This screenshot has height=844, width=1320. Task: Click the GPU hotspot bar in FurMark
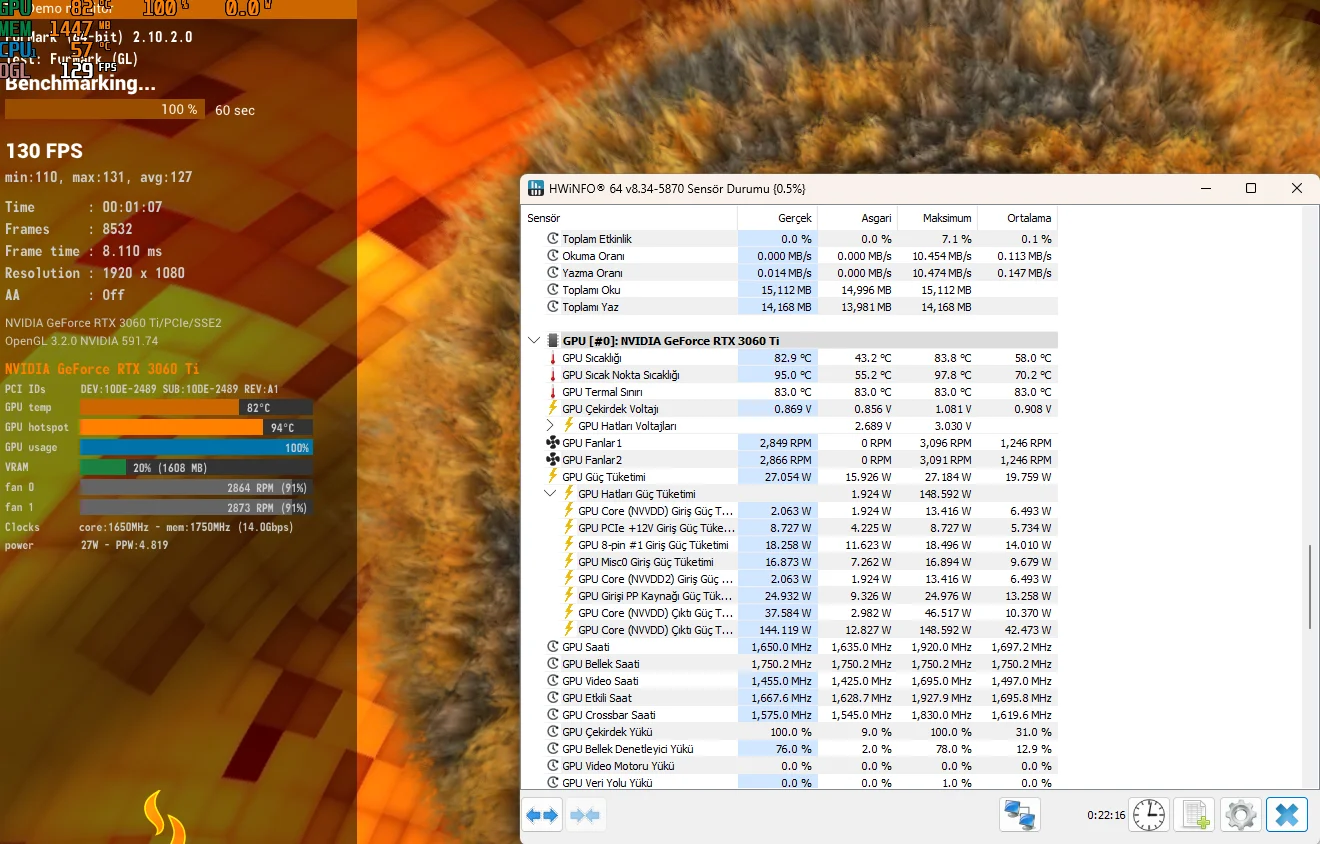[x=196, y=427]
